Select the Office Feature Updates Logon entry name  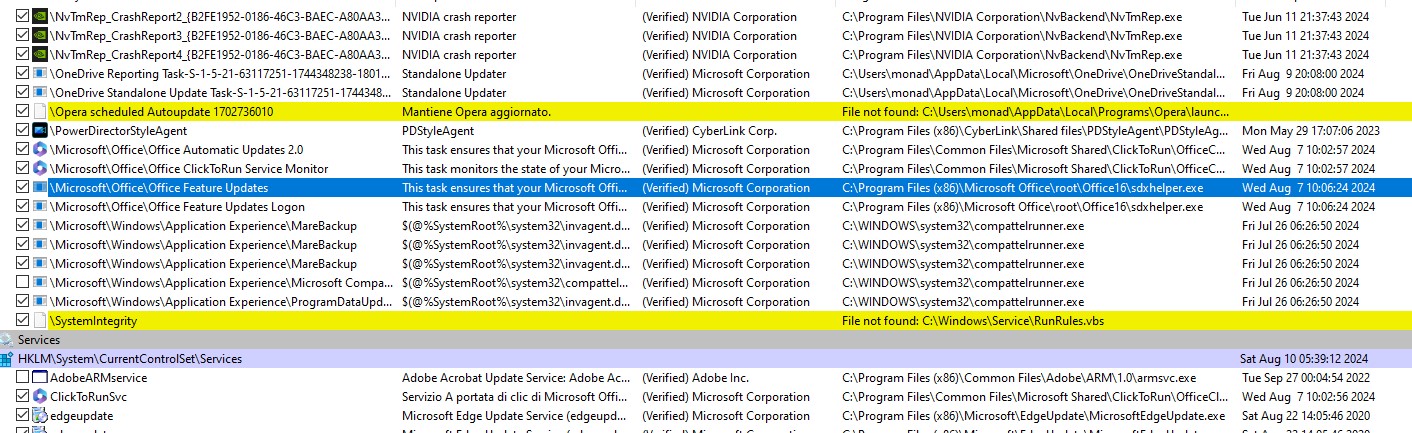pyautogui.click(x=177, y=207)
